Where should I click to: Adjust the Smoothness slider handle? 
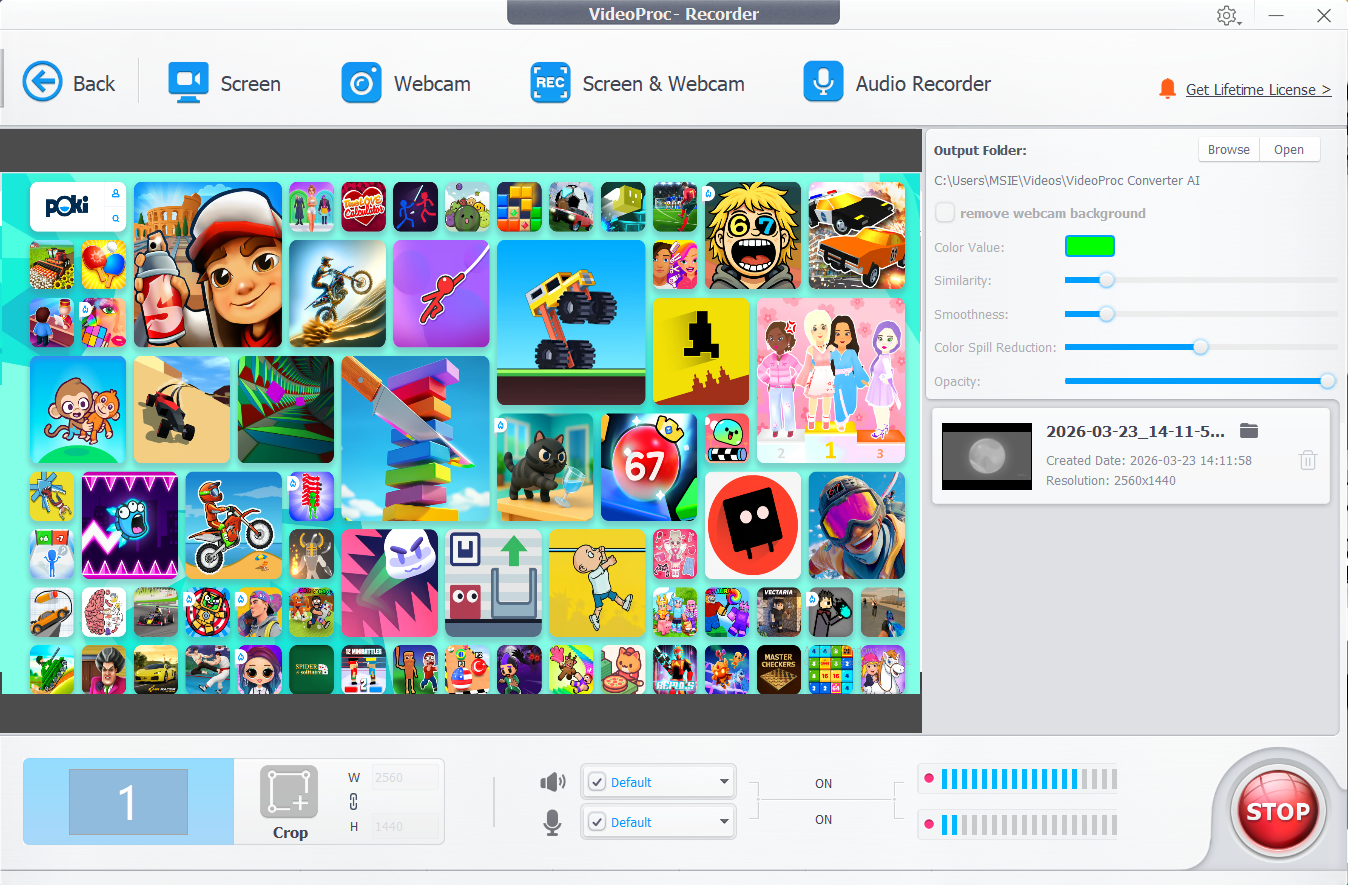tap(1106, 314)
